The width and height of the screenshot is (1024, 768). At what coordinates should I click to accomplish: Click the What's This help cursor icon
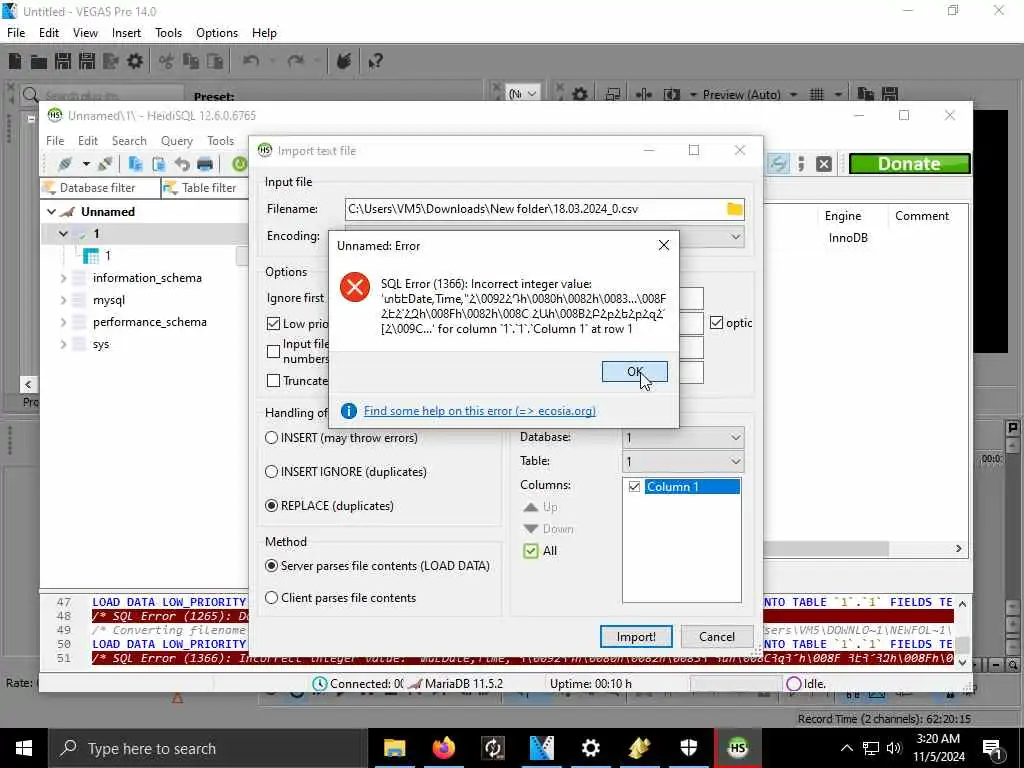(x=376, y=61)
